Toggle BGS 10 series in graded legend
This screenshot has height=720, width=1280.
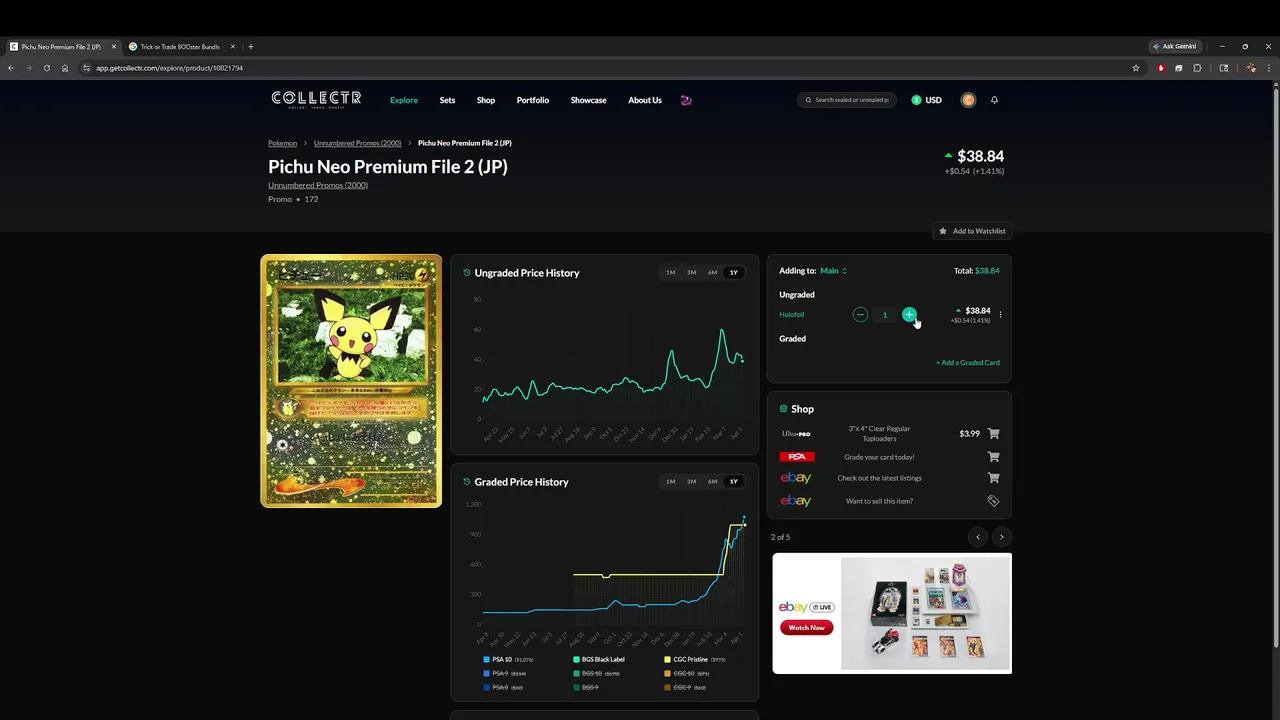click(597, 674)
